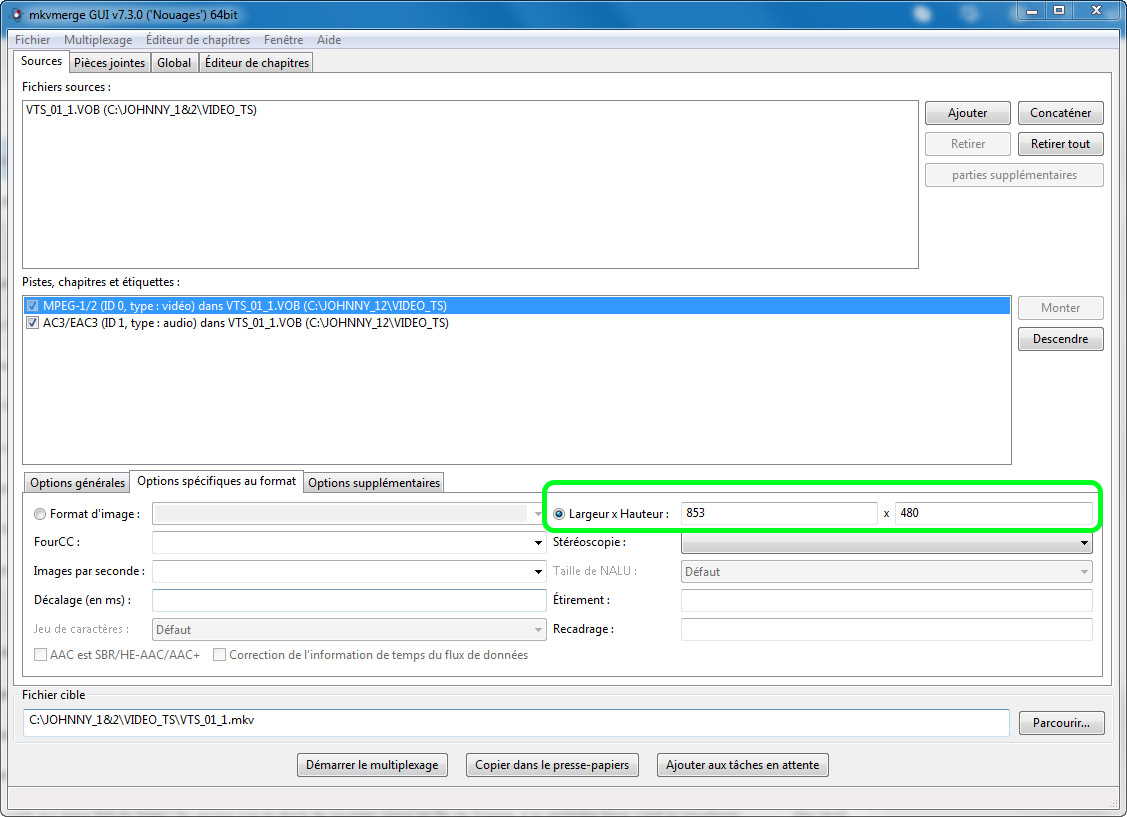Click Ajouter aux tâches en attente
The height and width of the screenshot is (817, 1127).
point(742,765)
